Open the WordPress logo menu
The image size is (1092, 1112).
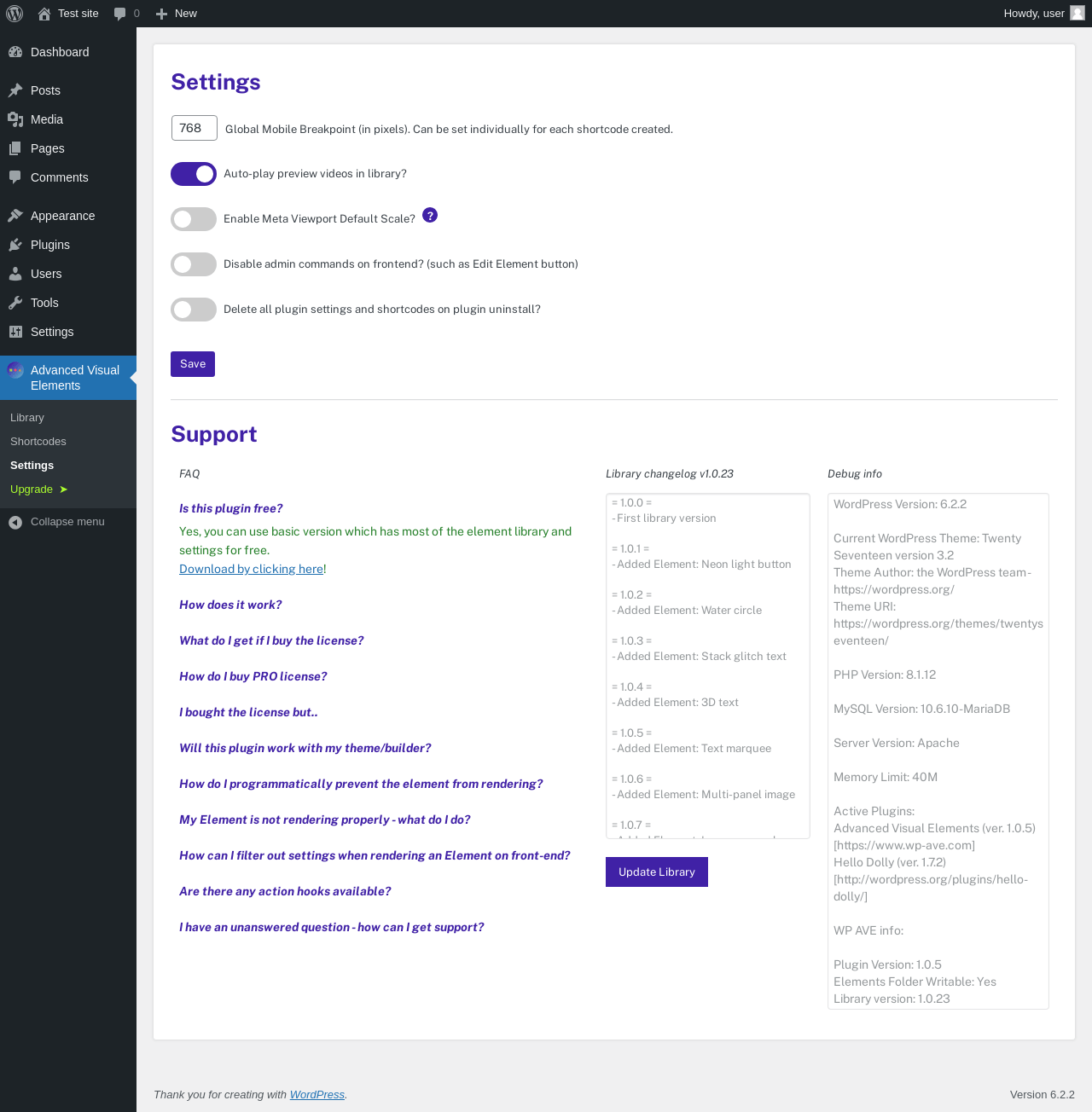coord(15,14)
